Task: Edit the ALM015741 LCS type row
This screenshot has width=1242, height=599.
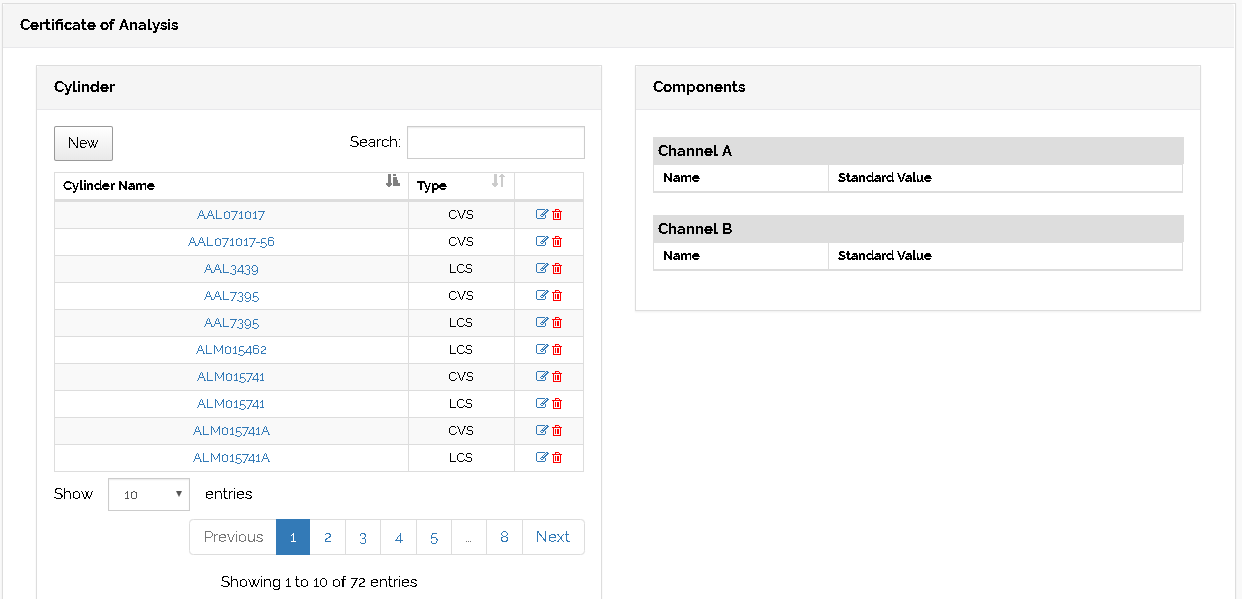Action: [542, 403]
